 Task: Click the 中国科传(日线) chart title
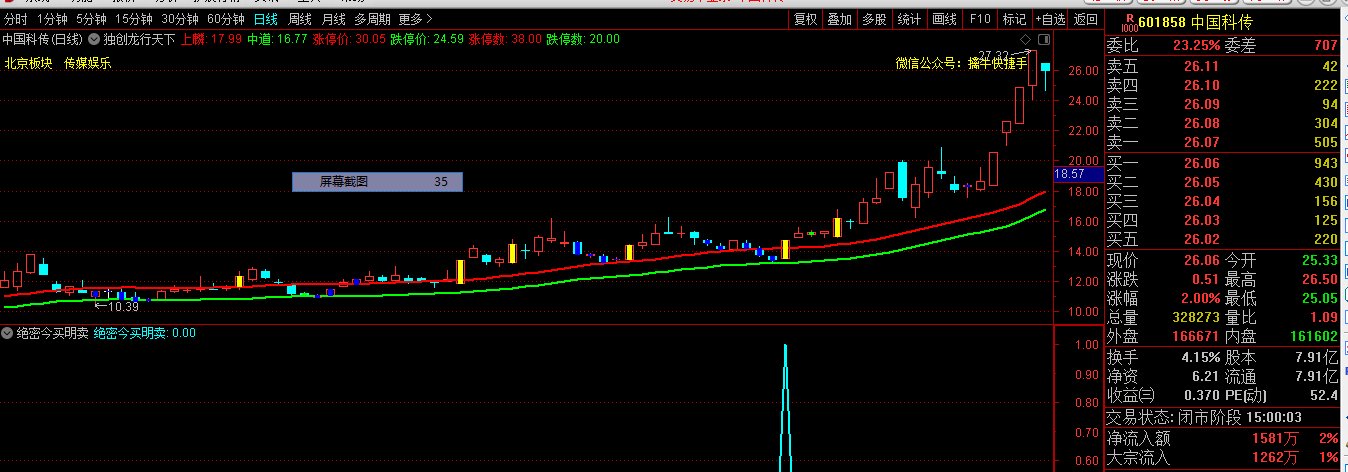[42, 39]
